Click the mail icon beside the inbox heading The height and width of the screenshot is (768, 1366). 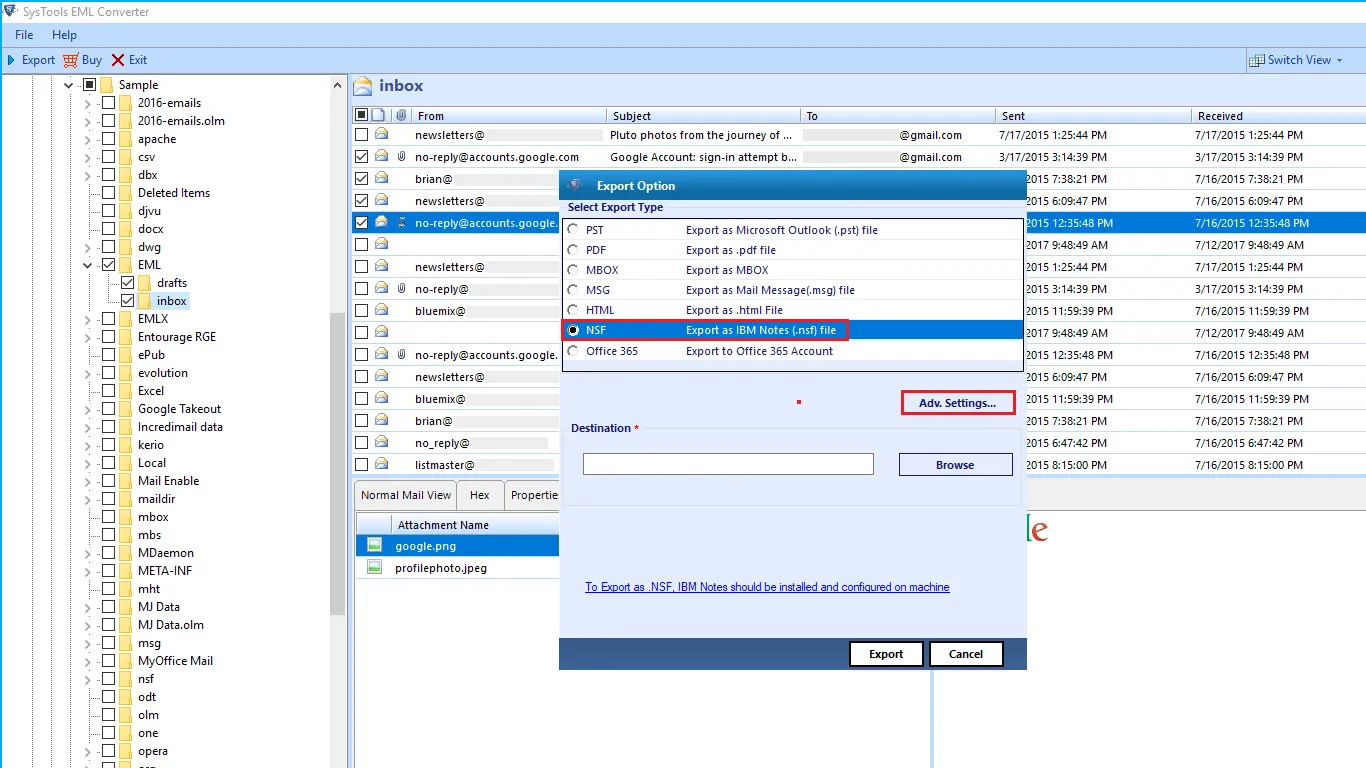[x=363, y=86]
